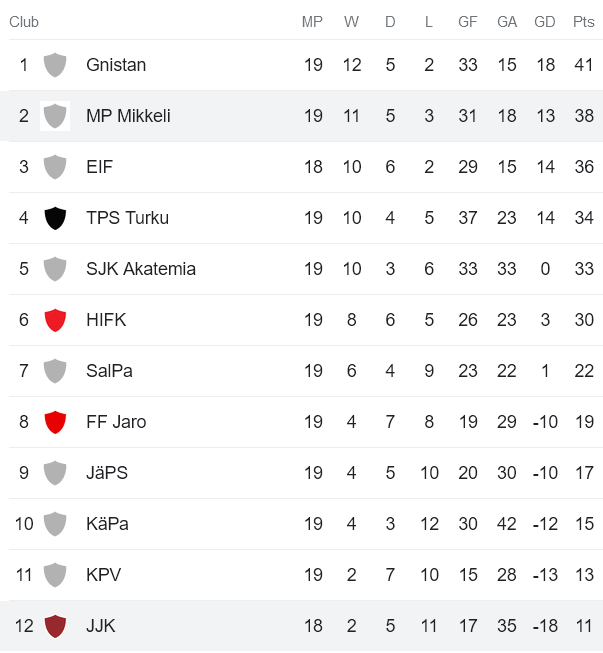
Task: Open the JäPS team link
Action: 107,473
